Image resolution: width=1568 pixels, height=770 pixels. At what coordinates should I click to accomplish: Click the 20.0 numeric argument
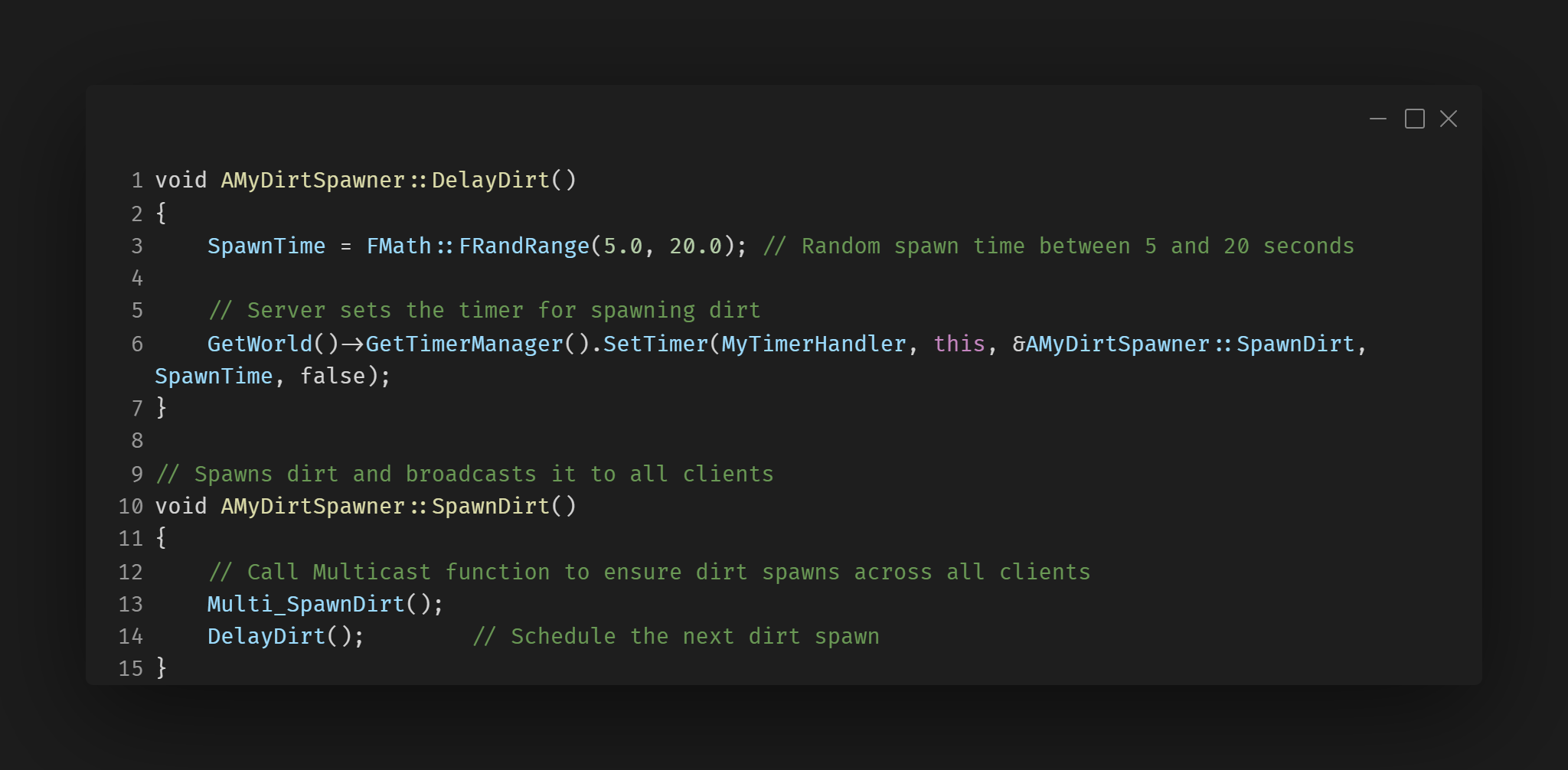[695, 246]
